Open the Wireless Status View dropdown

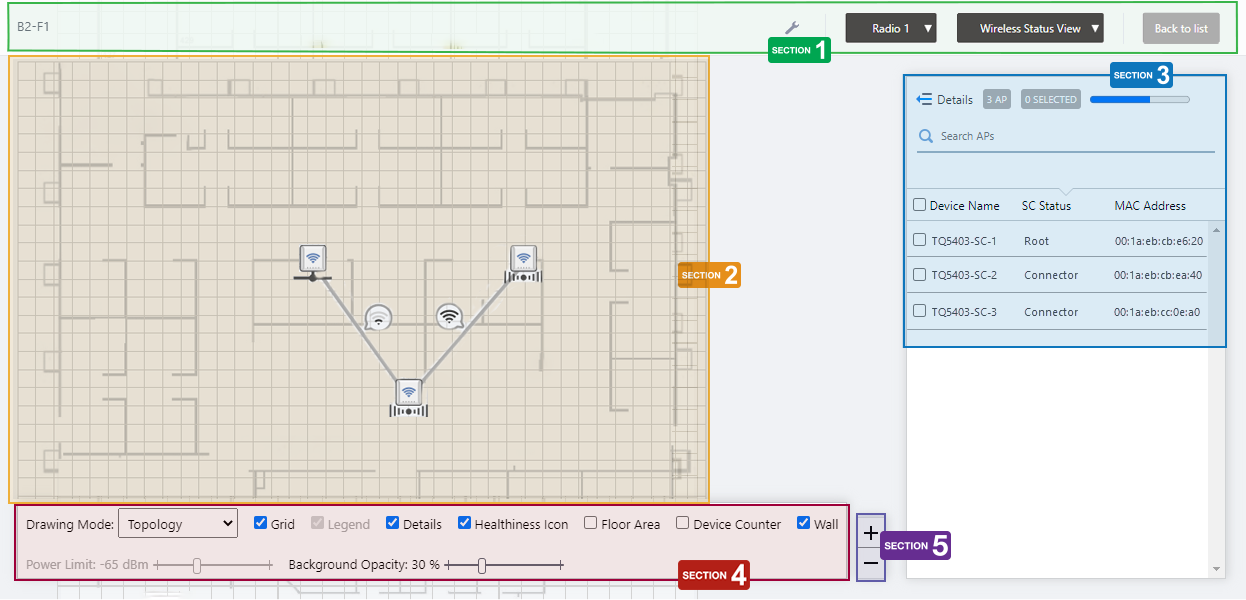click(x=1029, y=28)
